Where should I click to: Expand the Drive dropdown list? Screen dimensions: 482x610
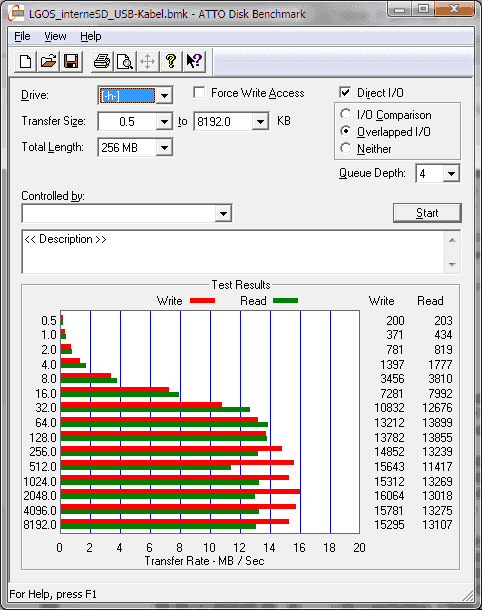[165, 95]
